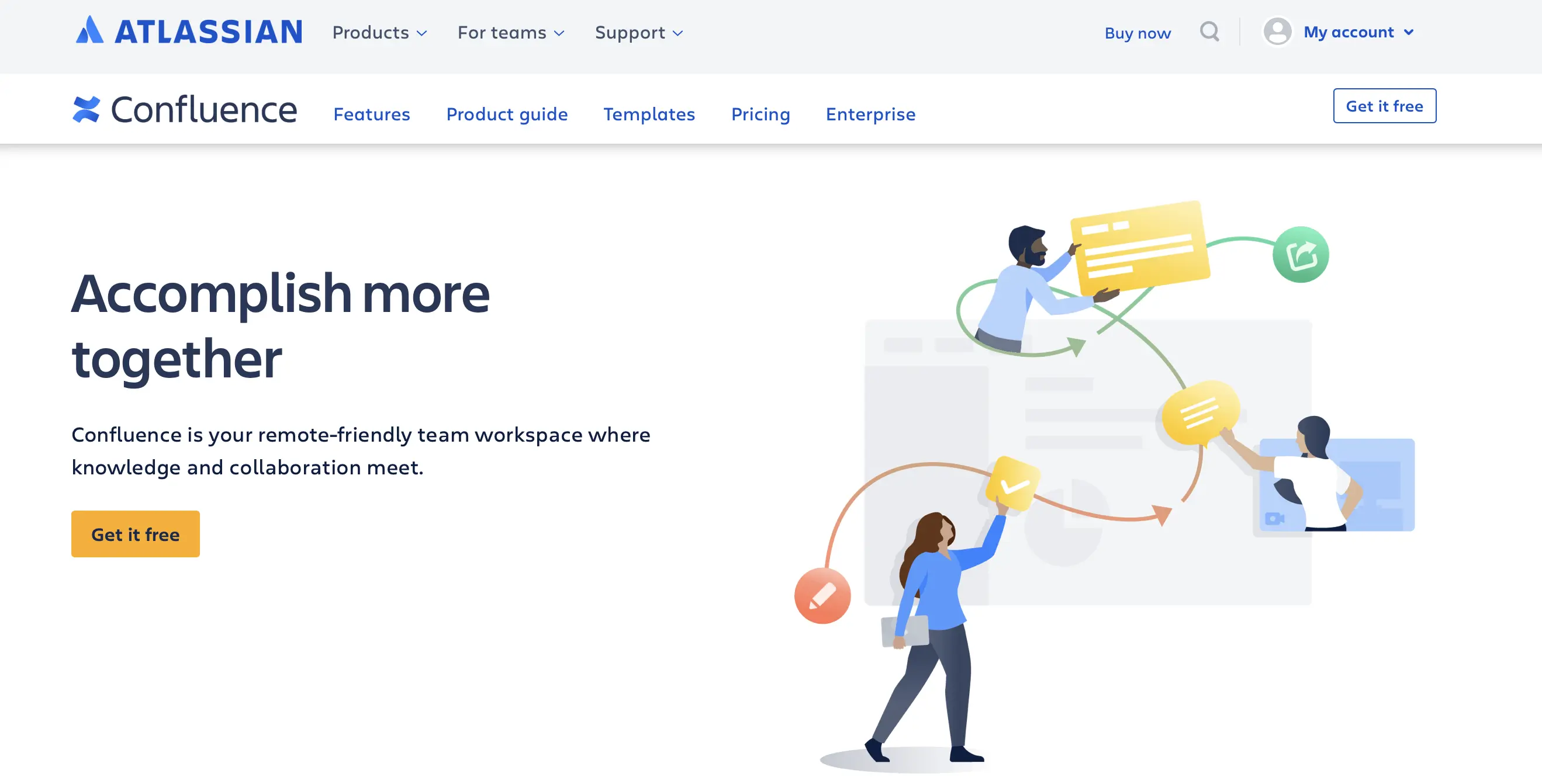
Task: Click the Confluence logo icon
Action: [86, 109]
